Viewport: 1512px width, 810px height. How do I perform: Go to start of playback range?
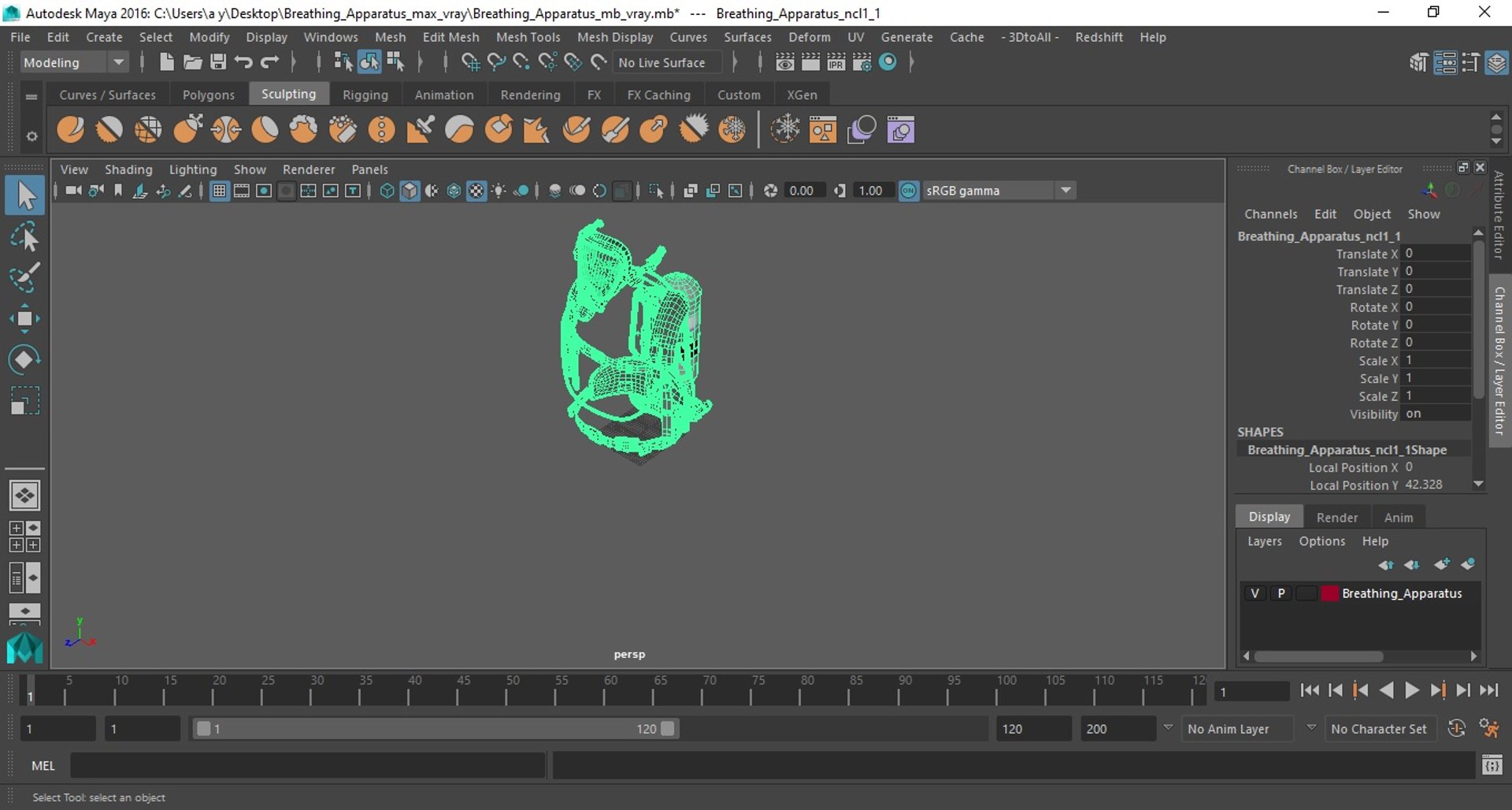1310,691
